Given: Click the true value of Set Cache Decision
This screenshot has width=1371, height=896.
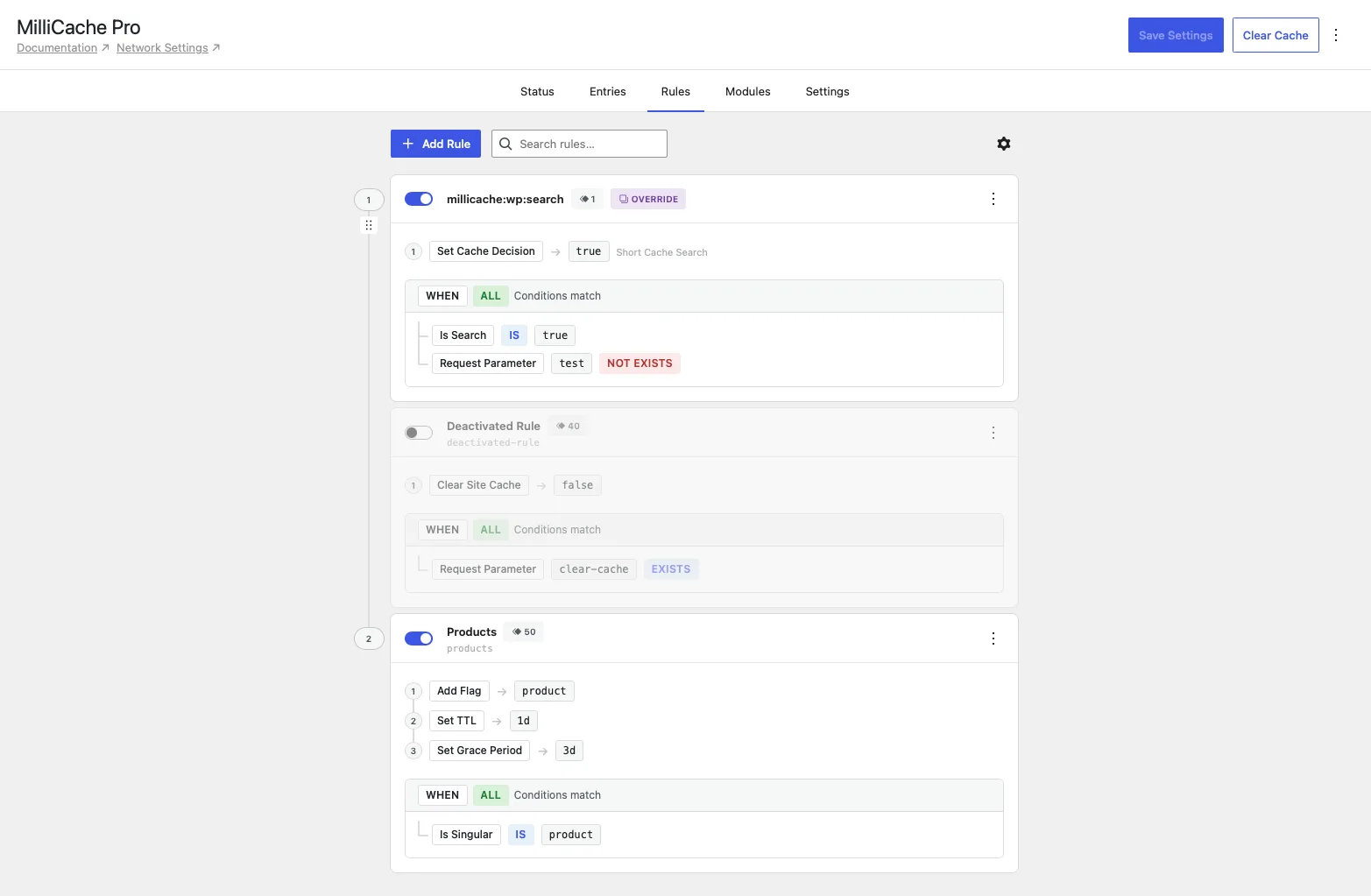Looking at the screenshot, I should click(589, 251).
